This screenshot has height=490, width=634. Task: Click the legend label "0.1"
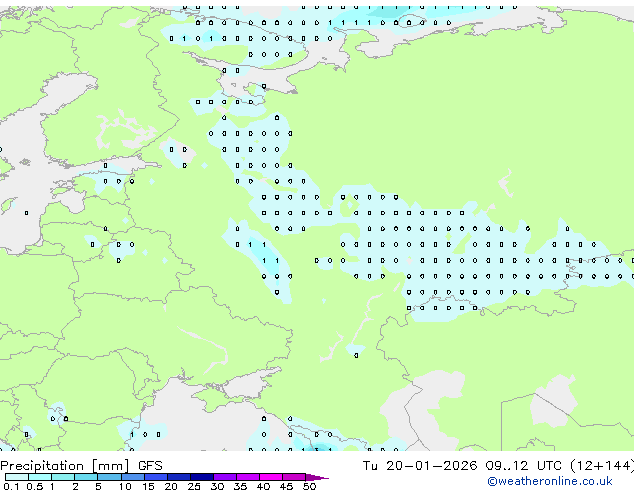11,486
